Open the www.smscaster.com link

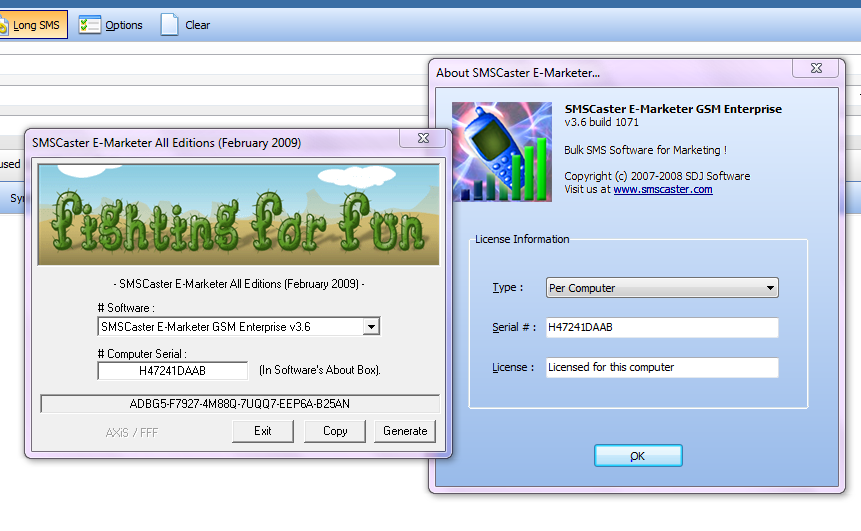[x=663, y=189]
